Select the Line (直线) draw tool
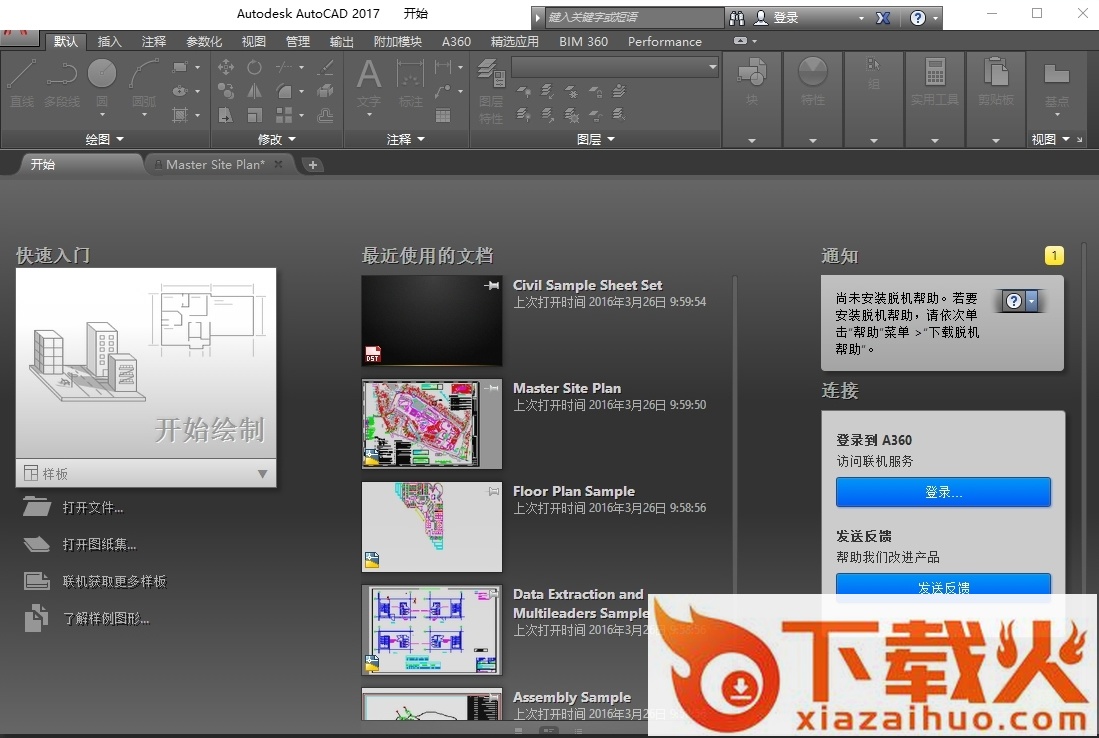The width and height of the screenshot is (1099, 738). [21, 82]
